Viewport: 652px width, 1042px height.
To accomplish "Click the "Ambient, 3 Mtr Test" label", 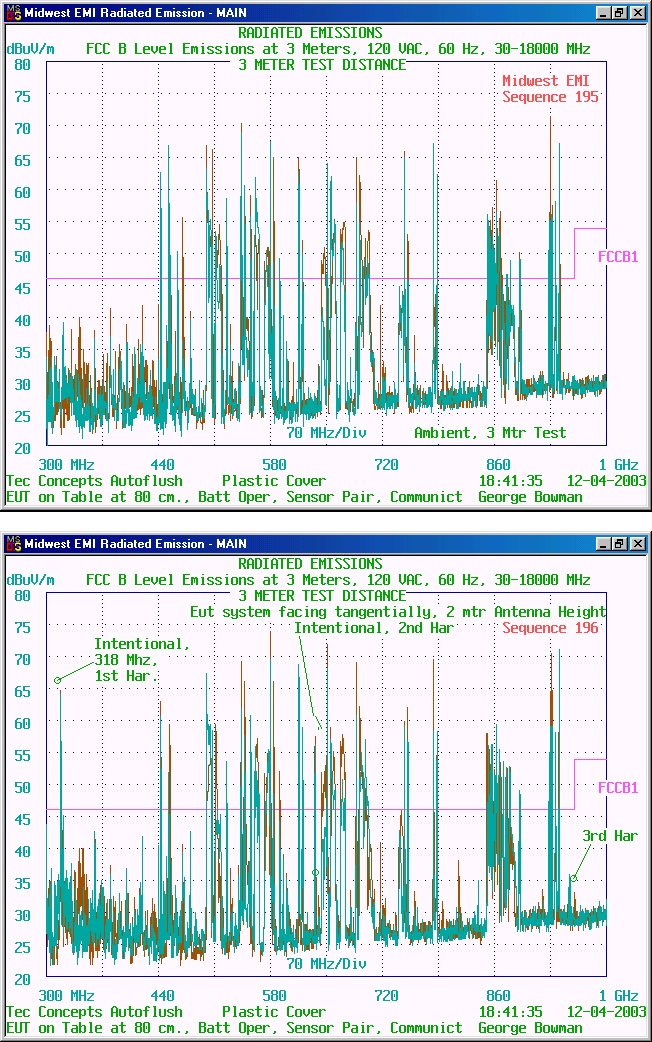I will pos(490,433).
